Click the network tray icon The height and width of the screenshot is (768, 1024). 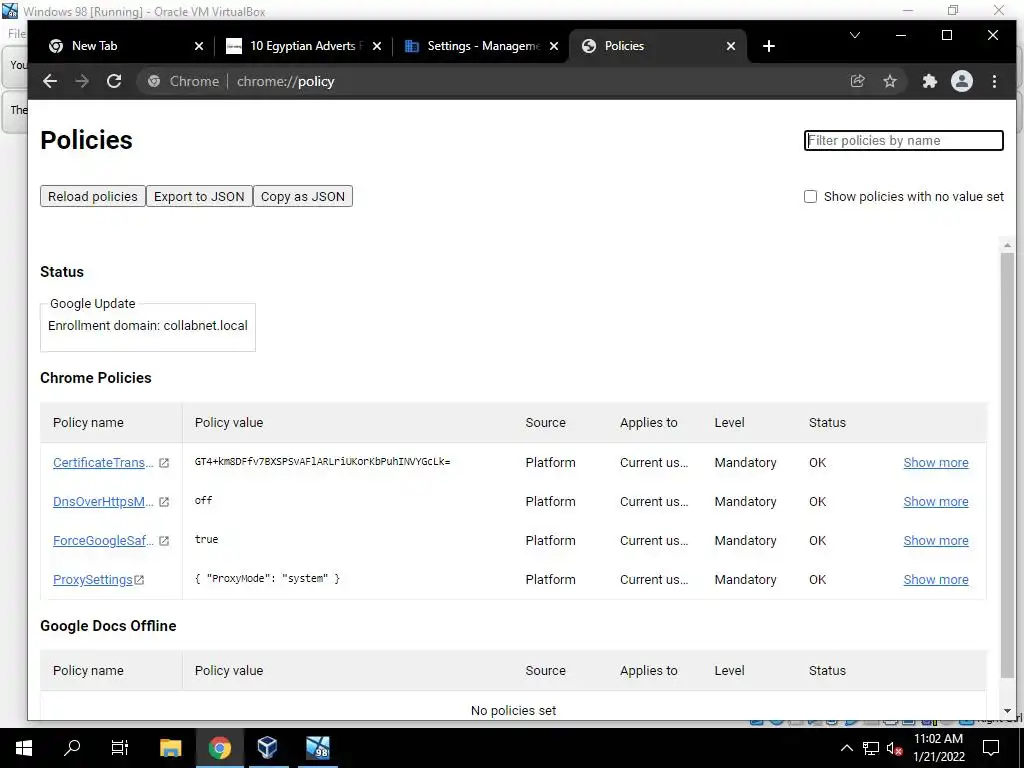pyautogui.click(x=871, y=748)
